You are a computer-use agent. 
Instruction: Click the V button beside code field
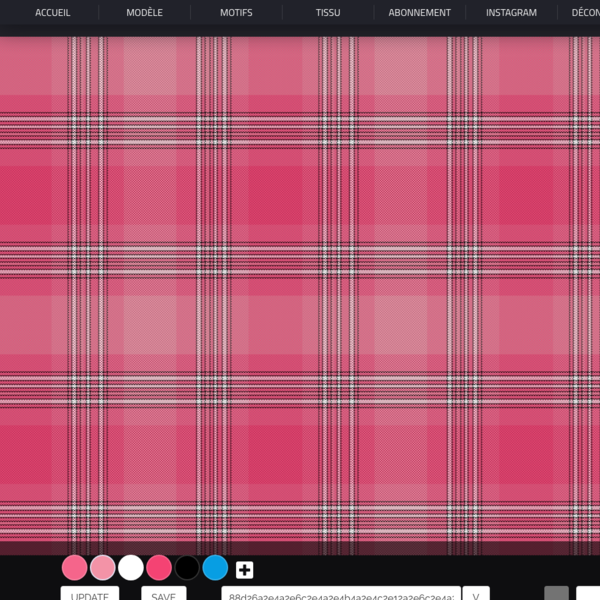pyautogui.click(x=476, y=593)
